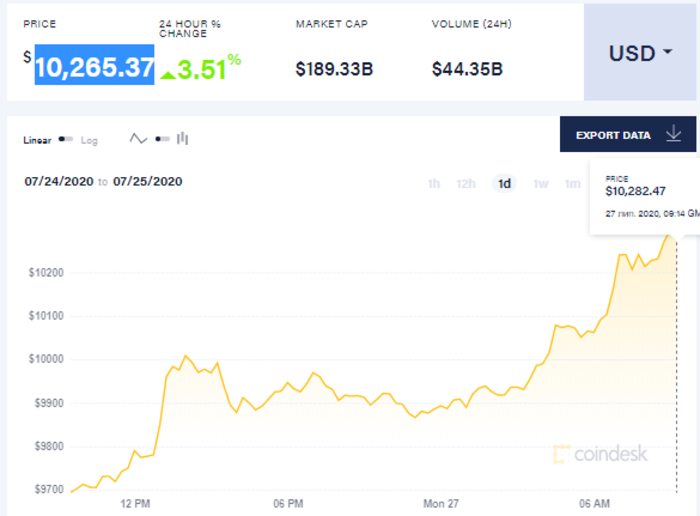Select the Linear scale option

[37, 141]
